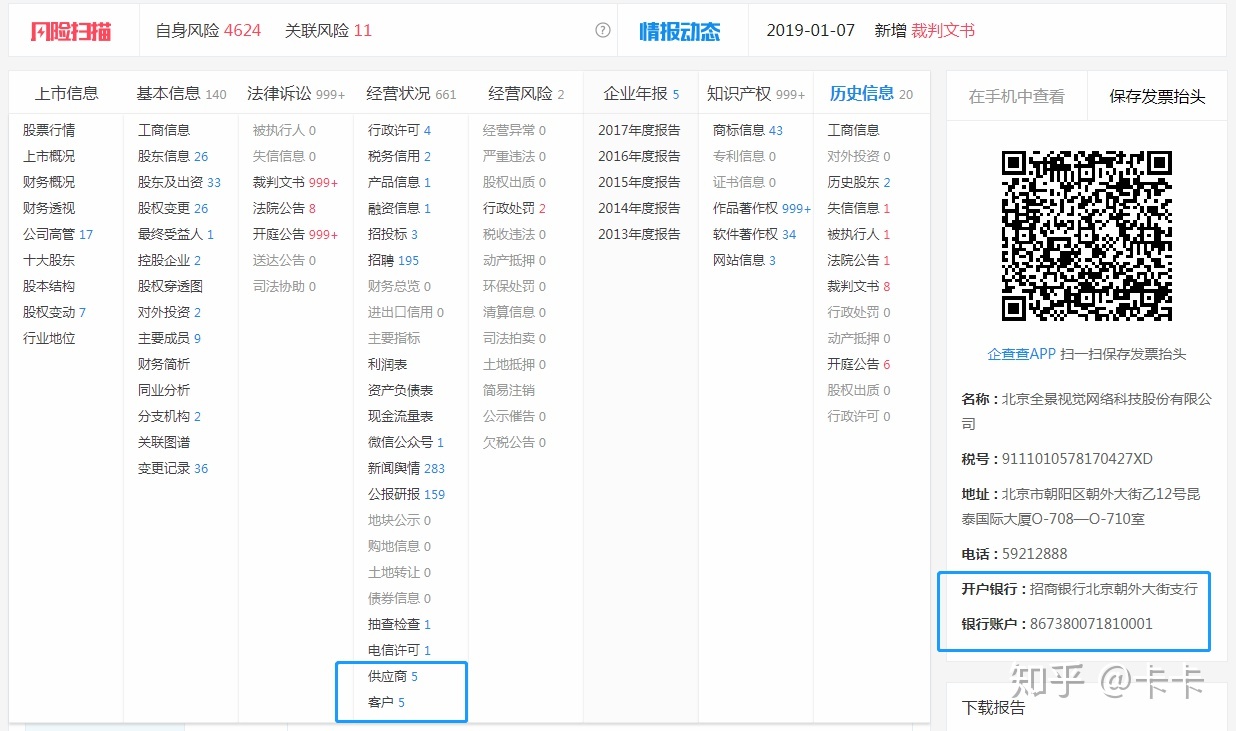The width and height of the screenshot is (1236, 731).
Task: Open the 历史信息 tab
Action: 871,93
